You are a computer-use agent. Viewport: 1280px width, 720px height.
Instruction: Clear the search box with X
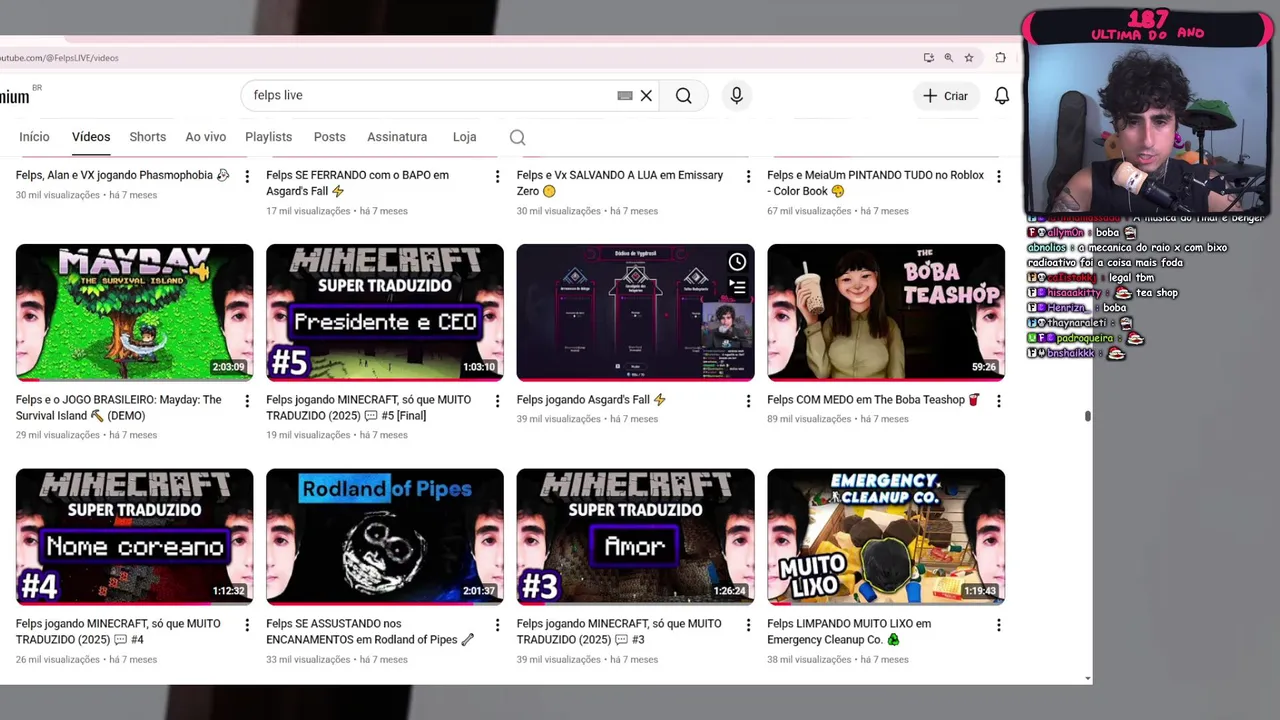[646, 95]
